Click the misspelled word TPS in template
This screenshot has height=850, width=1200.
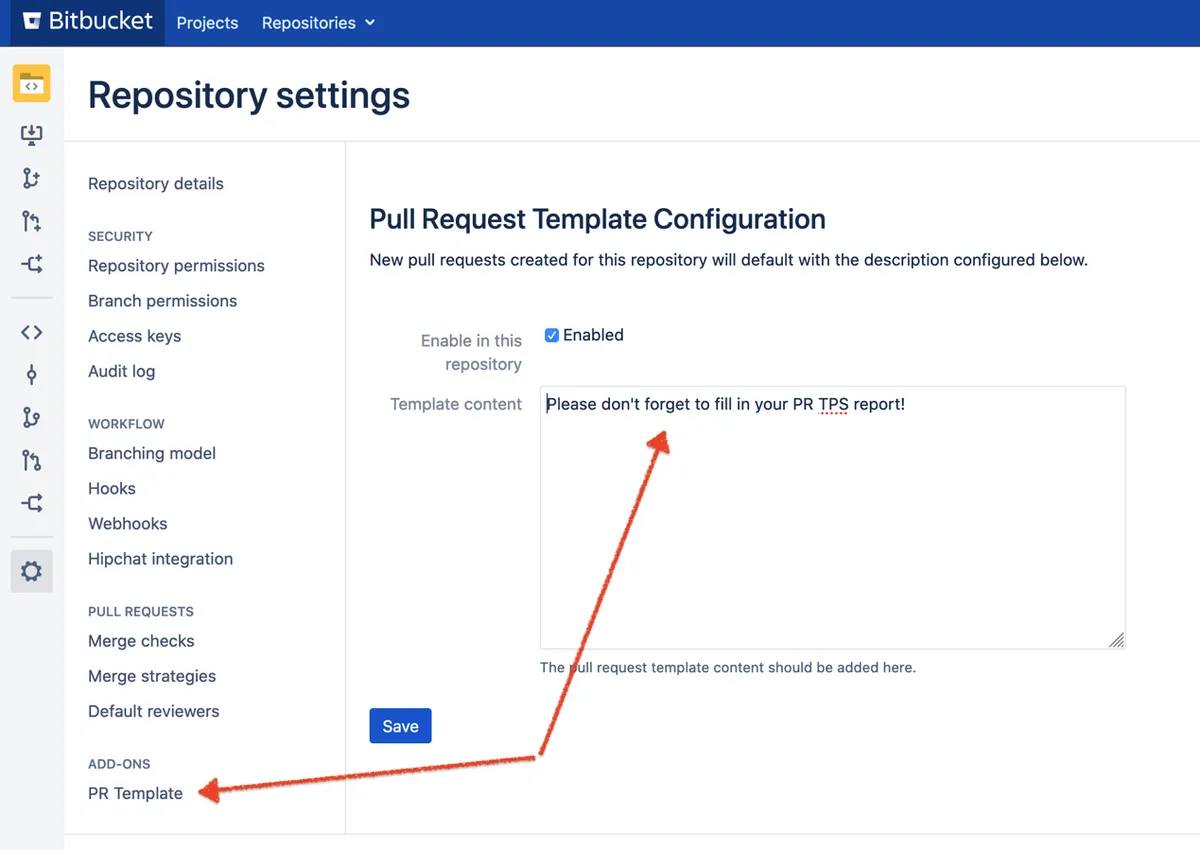click(x=833, y=404)
